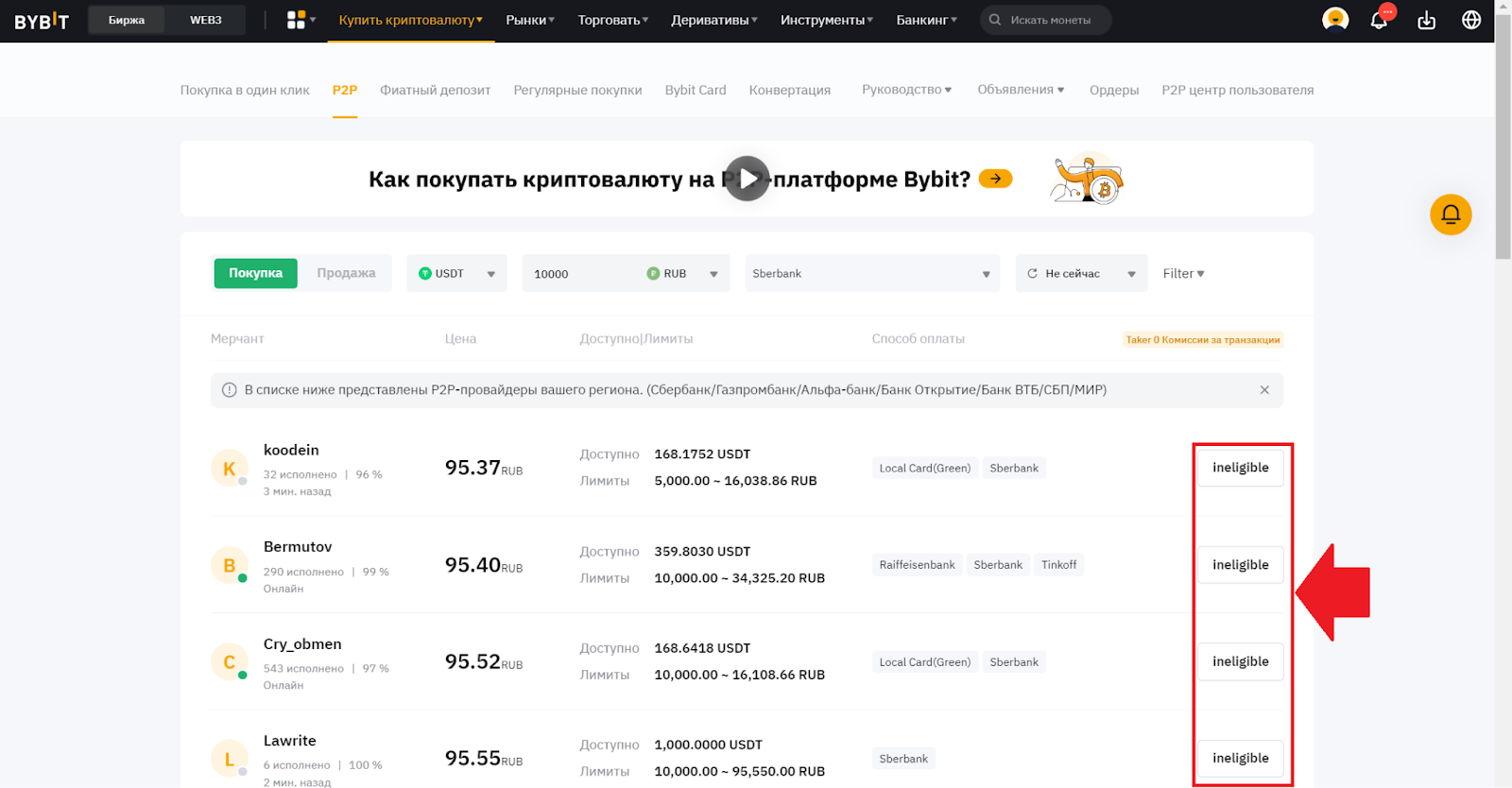Open Lawrite merchant name link
Screen dimensions: 1512x788
(x=290, y=741)
